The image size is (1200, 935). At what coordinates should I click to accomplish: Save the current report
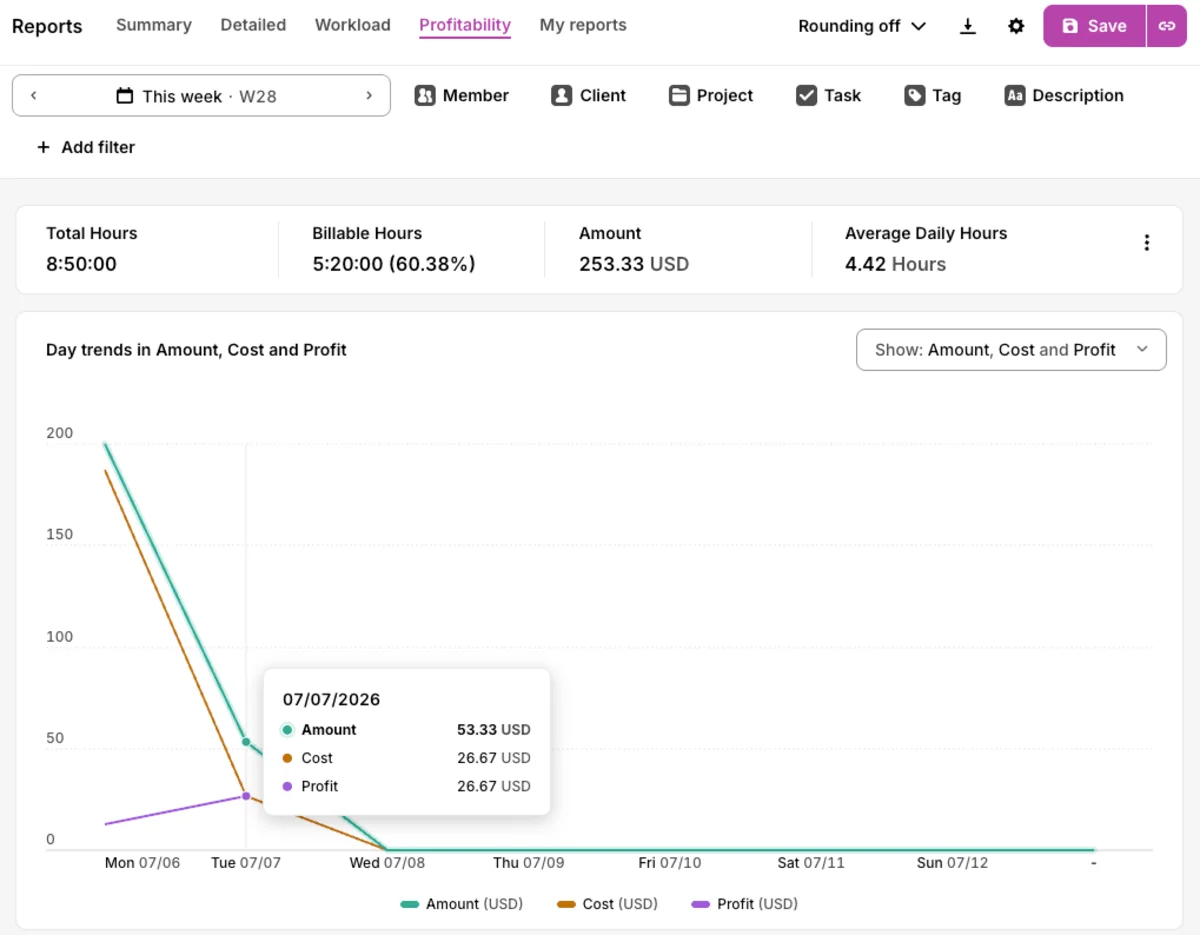coord(1095,26)
